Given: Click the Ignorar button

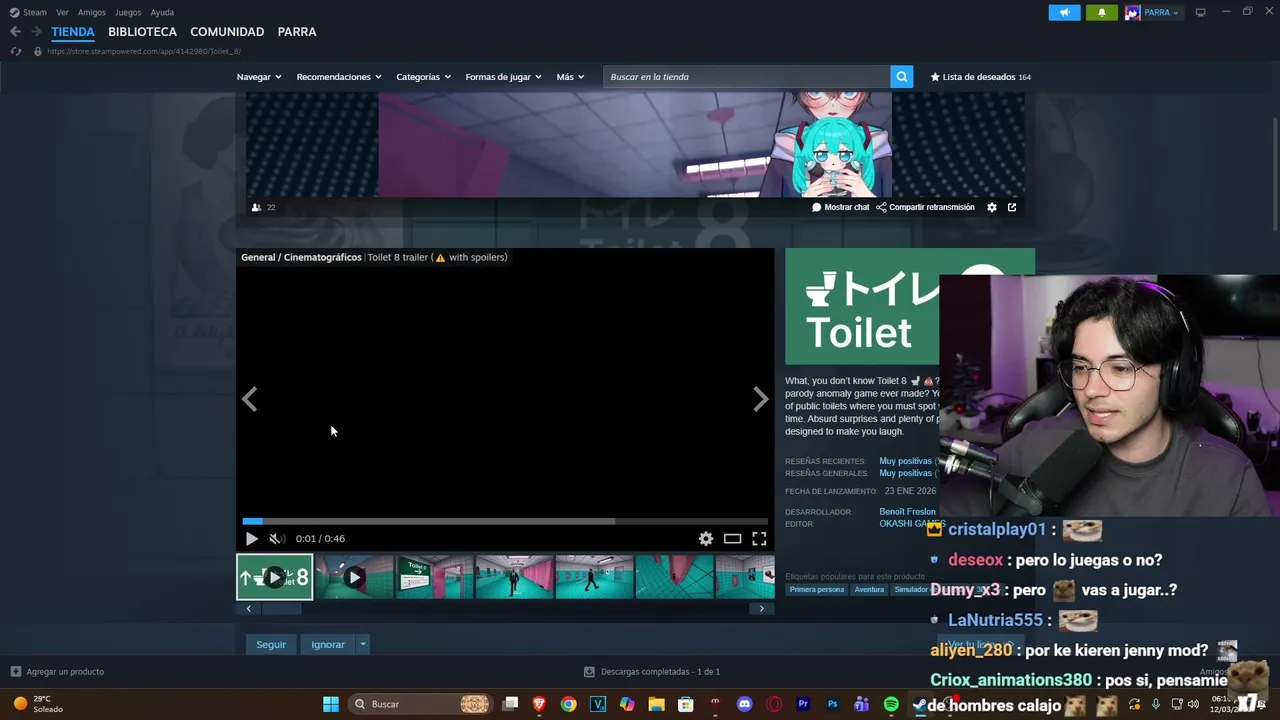Looking at the screenshot, I should [328, 644].
